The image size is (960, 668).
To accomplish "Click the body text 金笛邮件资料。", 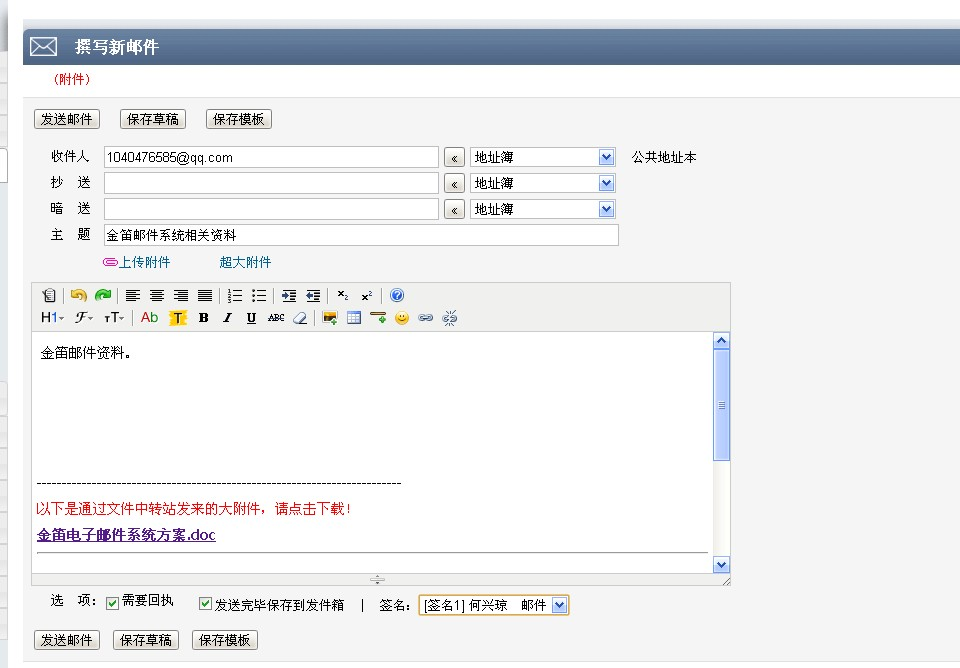I will click(x=85, y=353).
